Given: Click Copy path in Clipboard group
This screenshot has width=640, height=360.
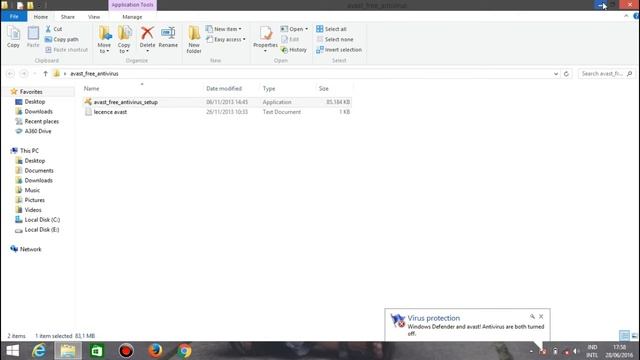Looking at the screenshot, I should 62,39.
